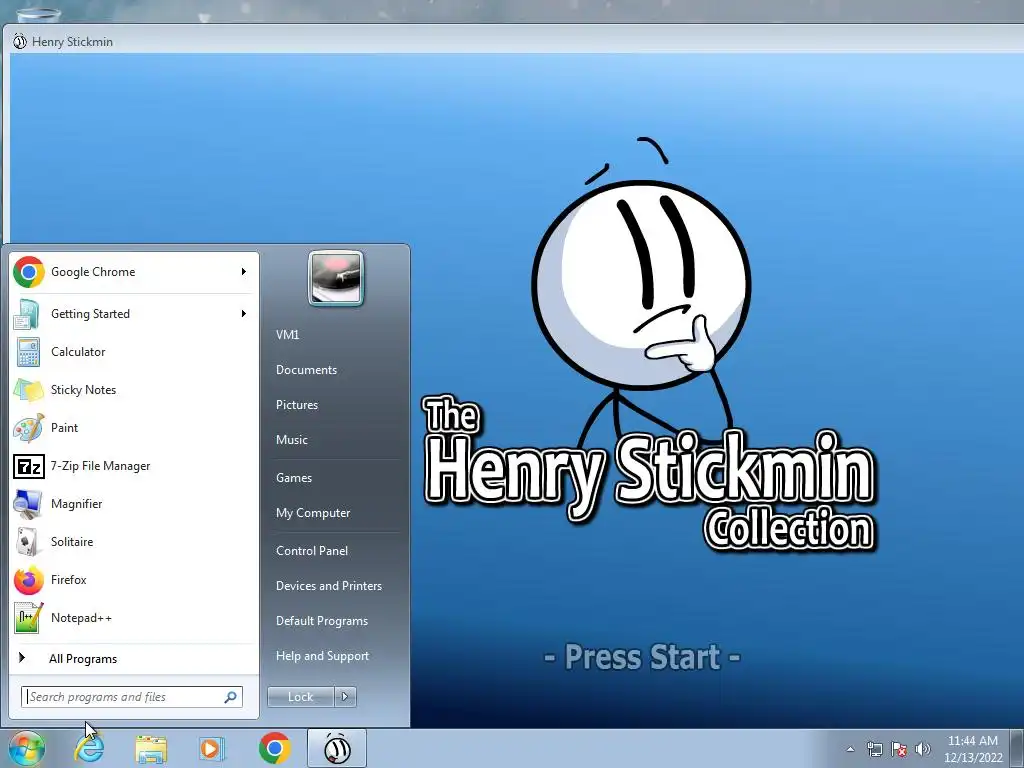Click the volume speaker tray icon
The width and height of the screenshot is (1024, 768).
[923, 749]
